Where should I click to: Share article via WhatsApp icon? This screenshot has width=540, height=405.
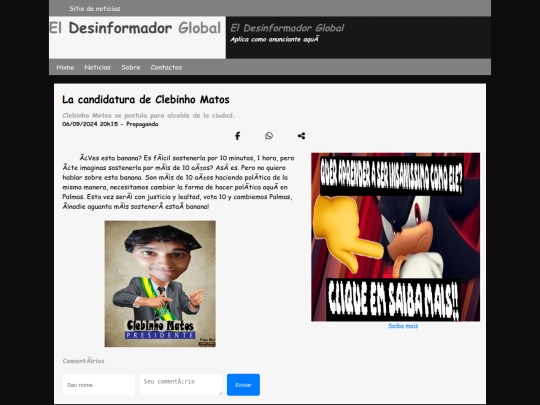coord(269,136)
